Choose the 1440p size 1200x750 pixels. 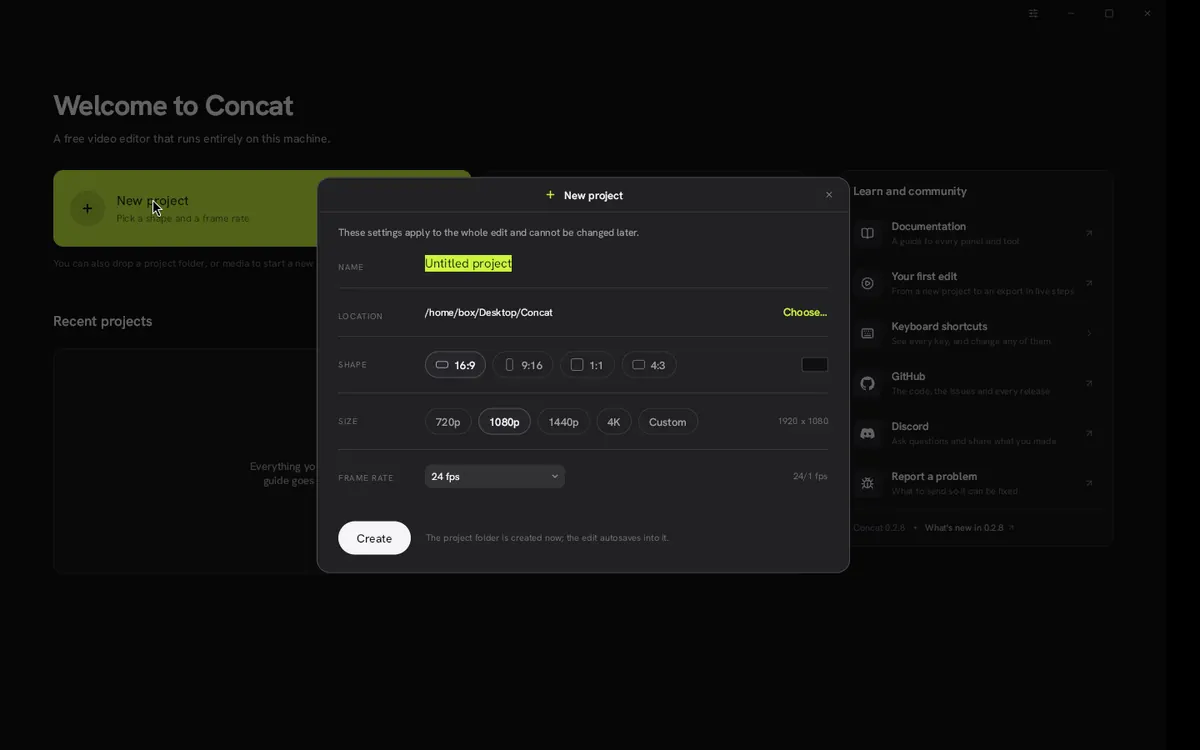(x=564, y=422)
